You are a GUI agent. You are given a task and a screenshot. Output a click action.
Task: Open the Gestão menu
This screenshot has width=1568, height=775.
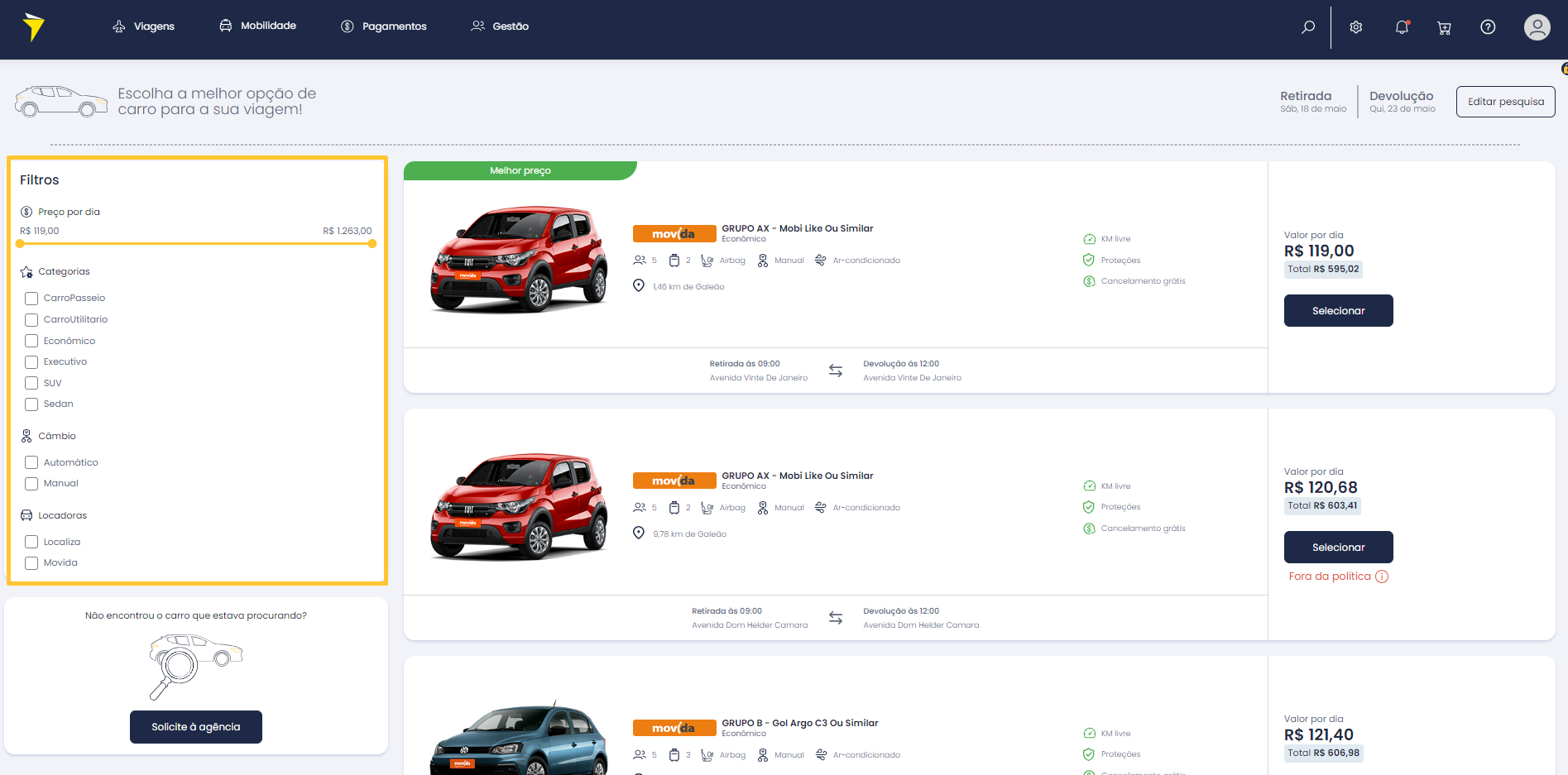(x=500, y=26)
